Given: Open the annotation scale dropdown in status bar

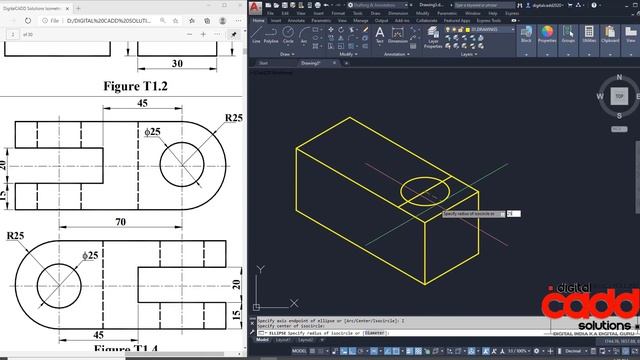Looking at the screenshot, I should [518, 351].
